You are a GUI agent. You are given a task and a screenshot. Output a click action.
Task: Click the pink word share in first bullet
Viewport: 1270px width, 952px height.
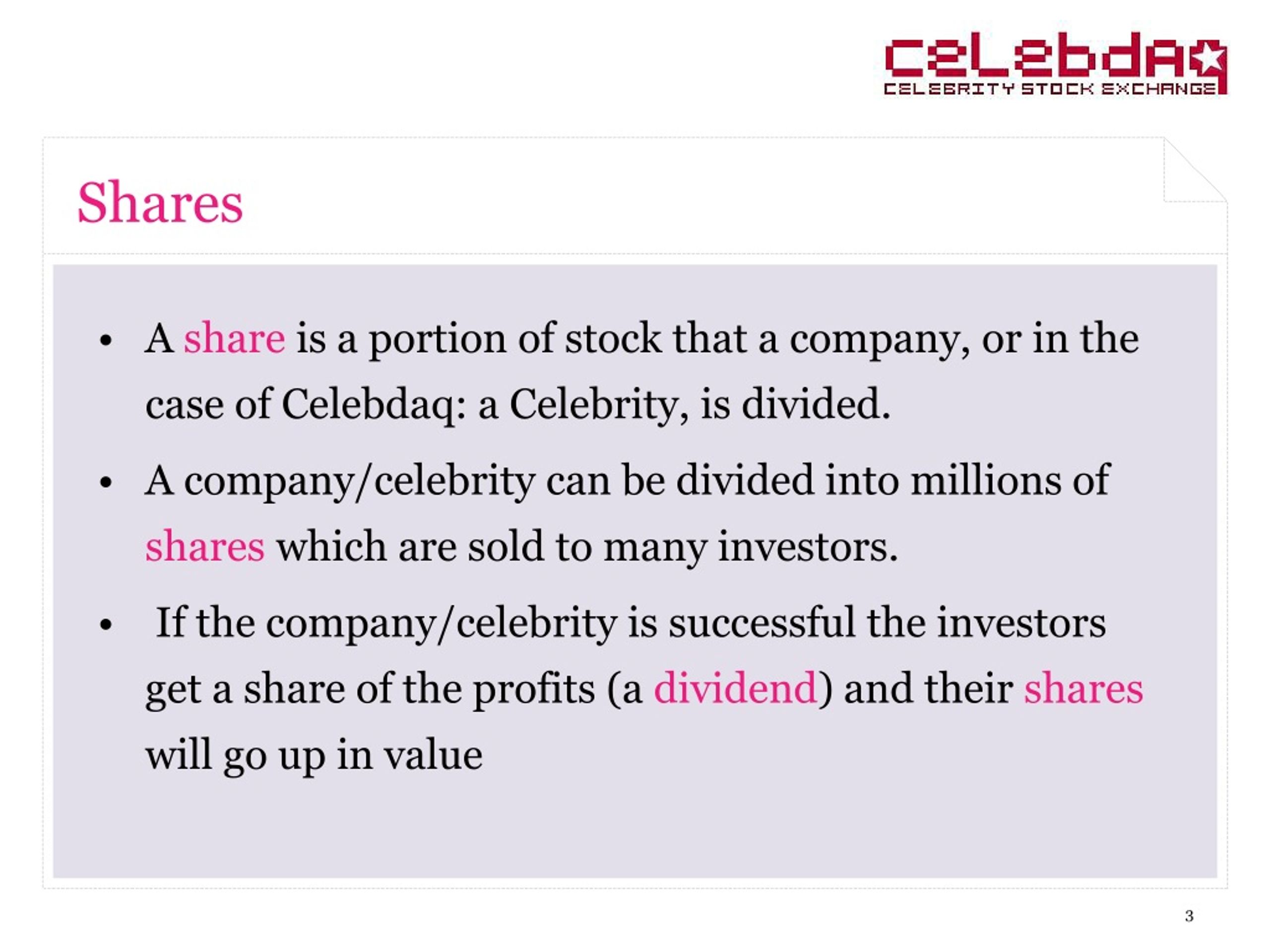[x=234, y=338]
